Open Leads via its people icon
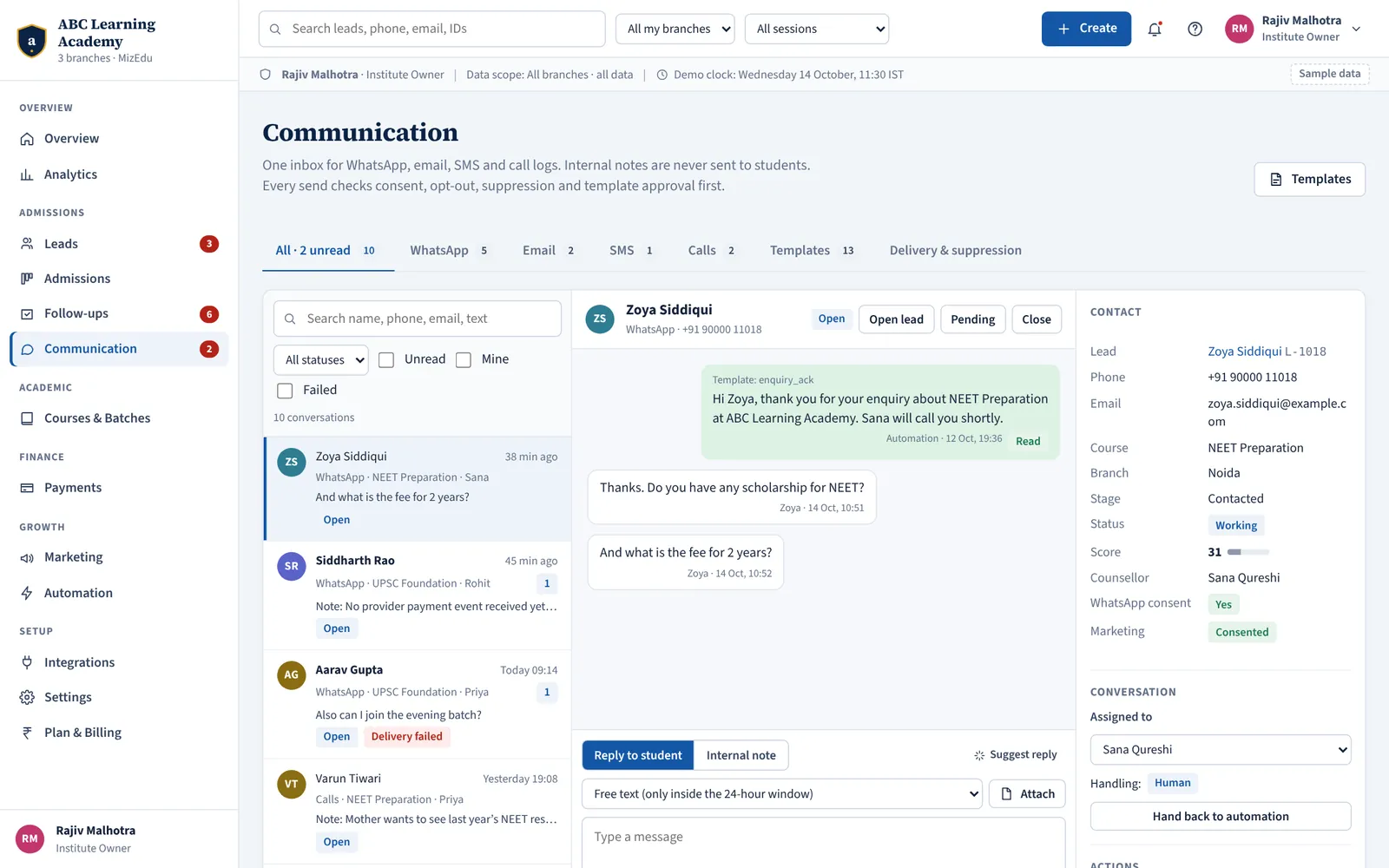Image resolution: width=1389 pixels, height=868 pixels. pyautogui.click(x=27, y=244)
